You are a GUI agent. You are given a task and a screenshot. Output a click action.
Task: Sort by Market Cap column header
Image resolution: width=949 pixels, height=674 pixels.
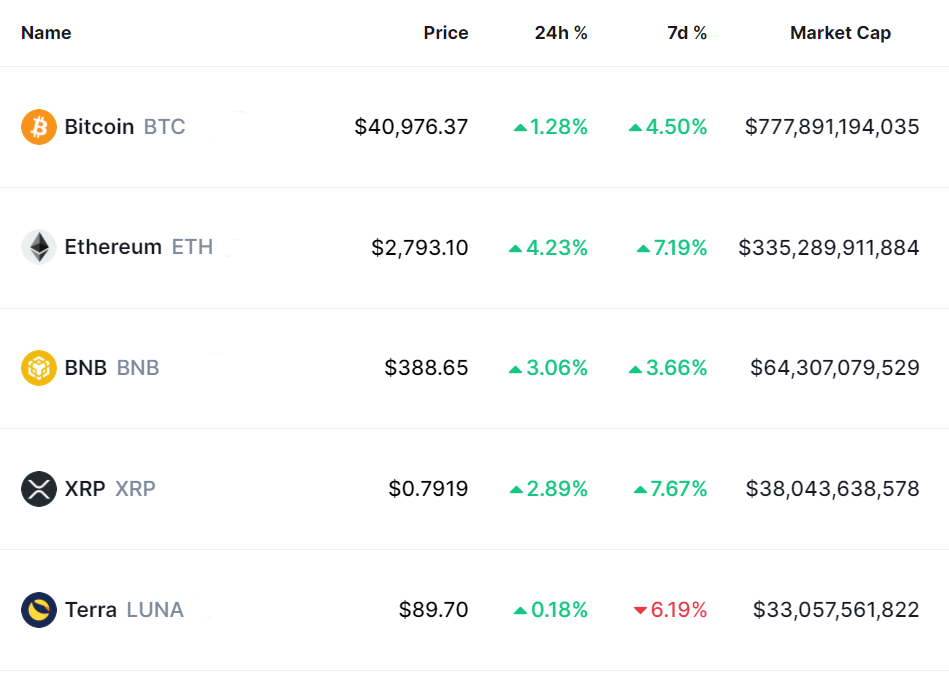(840, 33)
